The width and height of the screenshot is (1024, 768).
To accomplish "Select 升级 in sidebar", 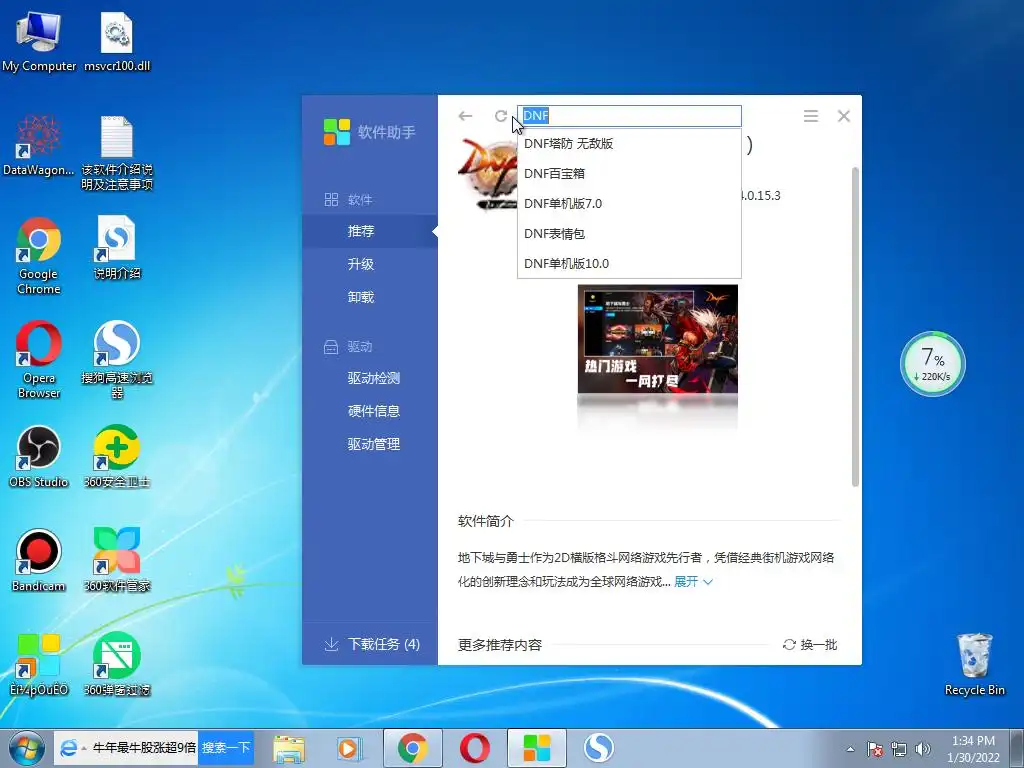I will (x=370, y=264).
